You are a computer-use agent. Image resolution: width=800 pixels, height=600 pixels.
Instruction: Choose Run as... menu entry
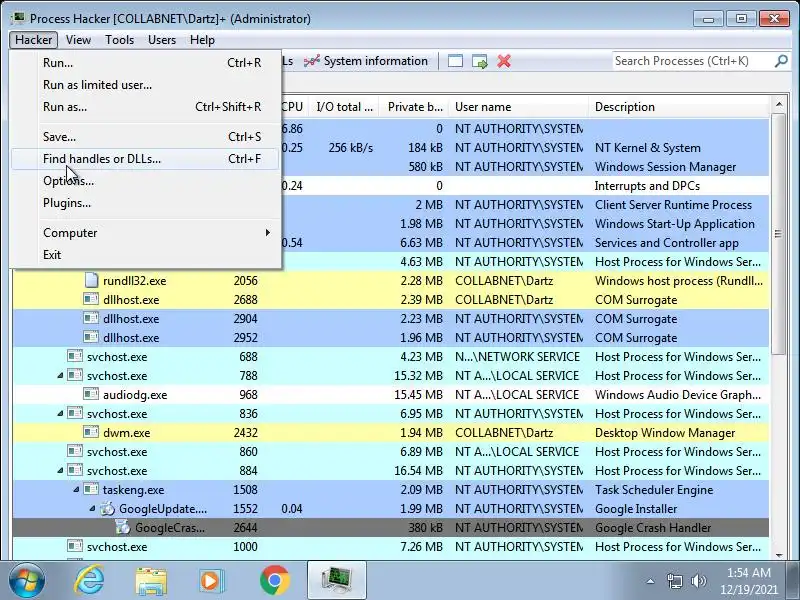(x=145, y=107)
